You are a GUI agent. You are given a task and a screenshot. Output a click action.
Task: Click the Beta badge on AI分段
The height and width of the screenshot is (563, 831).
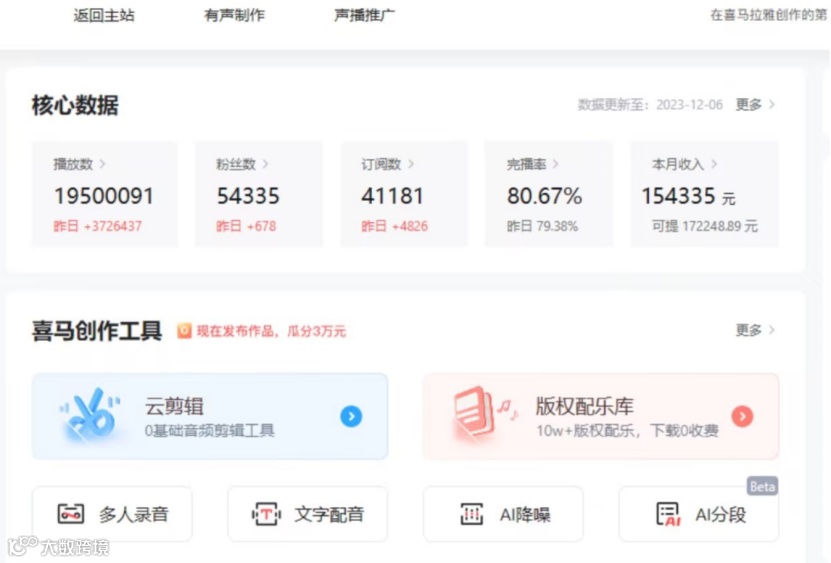762,486
